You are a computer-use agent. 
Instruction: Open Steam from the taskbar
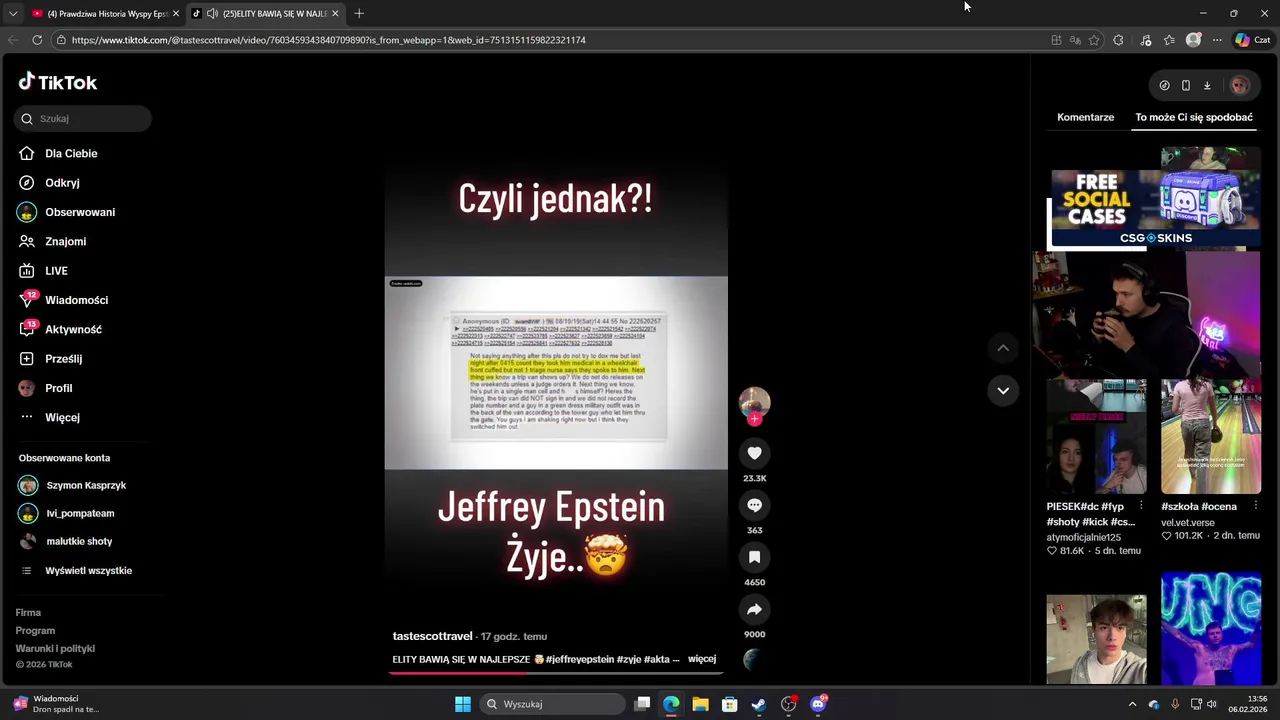coord(759,704)
